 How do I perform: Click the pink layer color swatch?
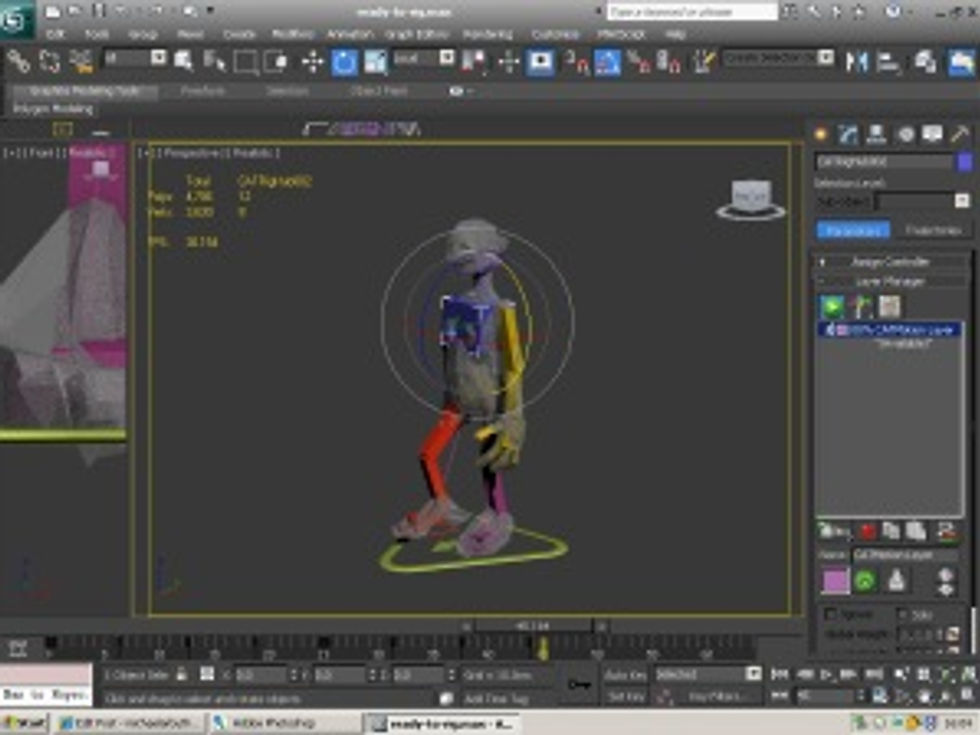[x=834, y=581]
